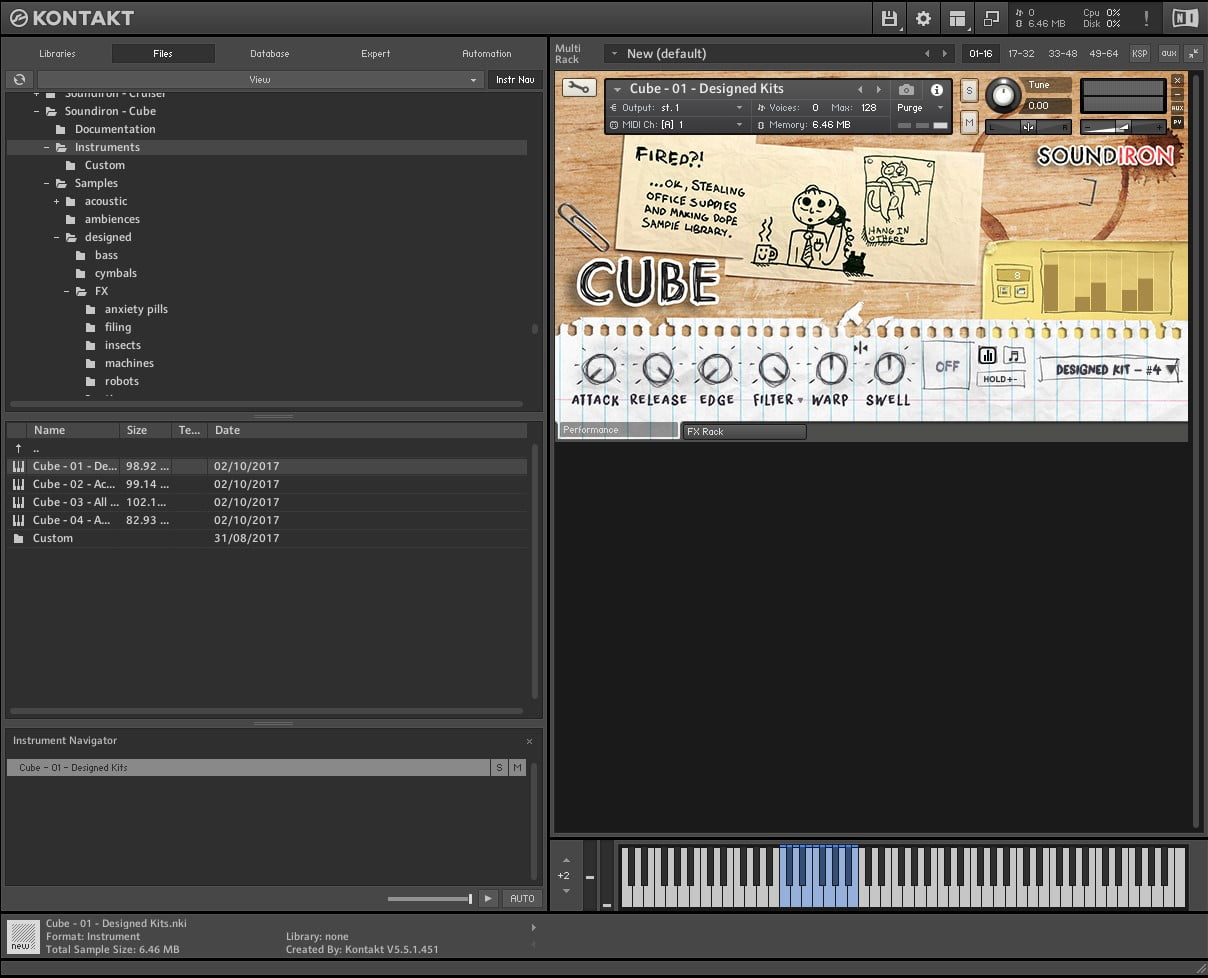1208x978 pixels.
Task: Mute Cube in Instrument Navigator
Action: click(517, 768)
